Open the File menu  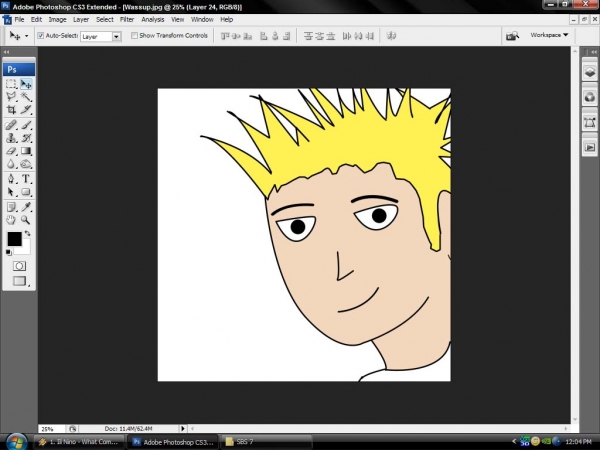(19, 20)
